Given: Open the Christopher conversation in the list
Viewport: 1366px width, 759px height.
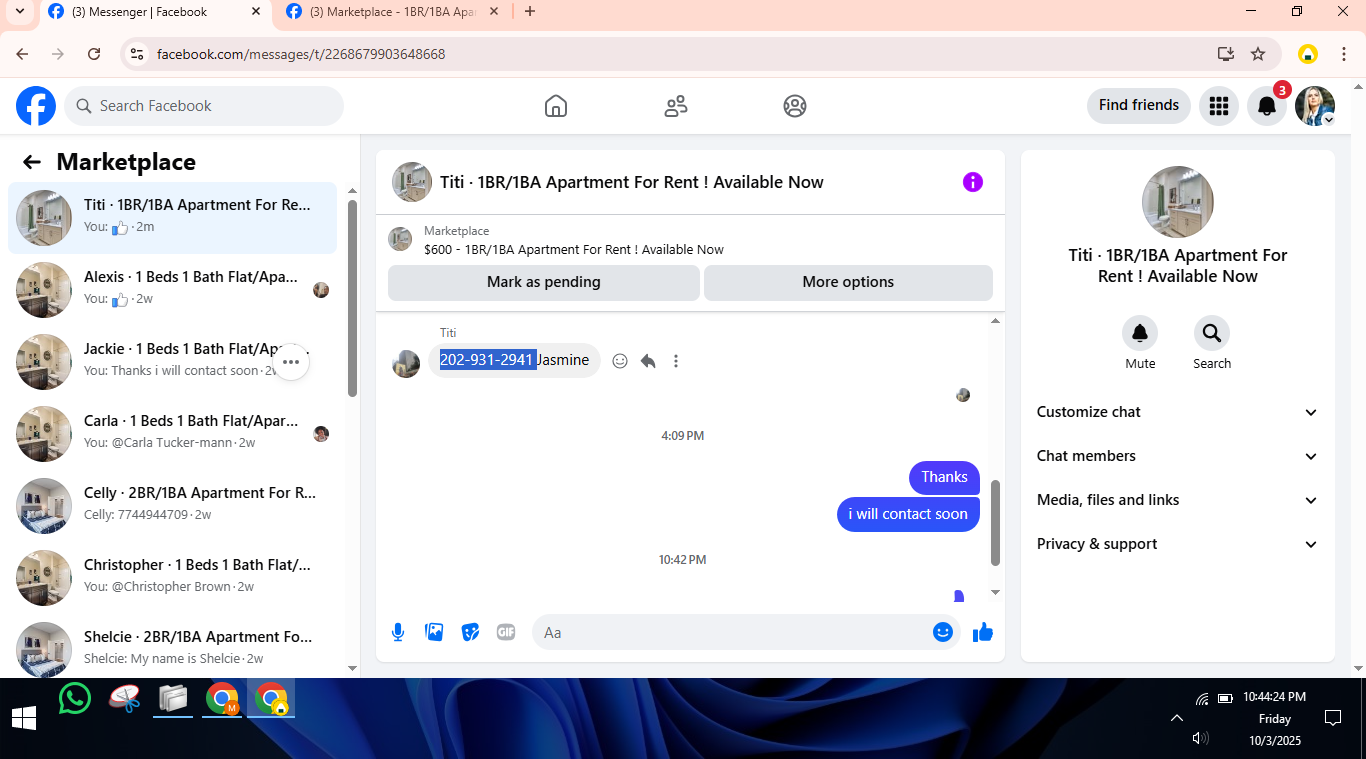Looking at the screenshot, I should (172, 578).
